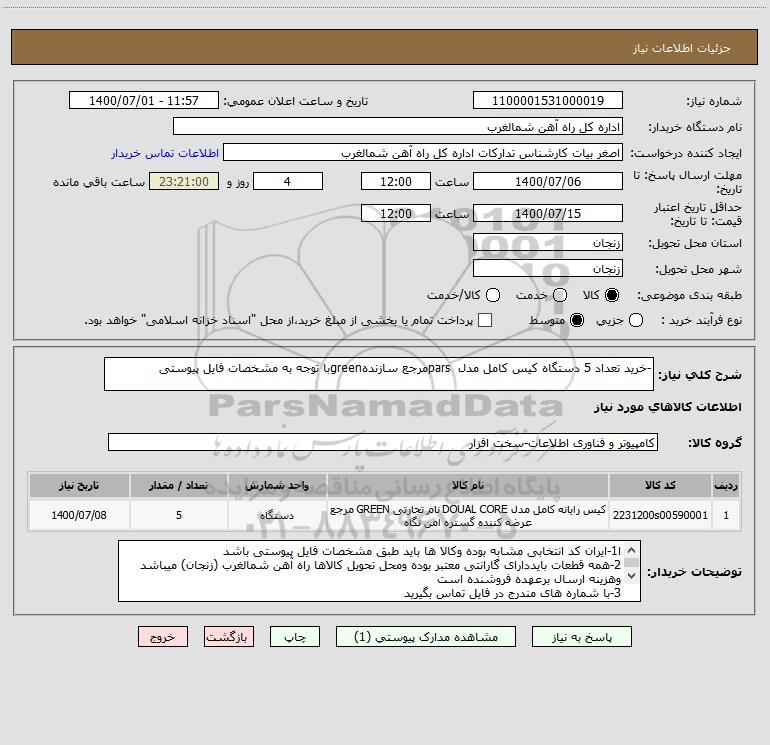Click the پاسخ به نیاز button
The image size is (770, 745).
[x=582, y=637]
